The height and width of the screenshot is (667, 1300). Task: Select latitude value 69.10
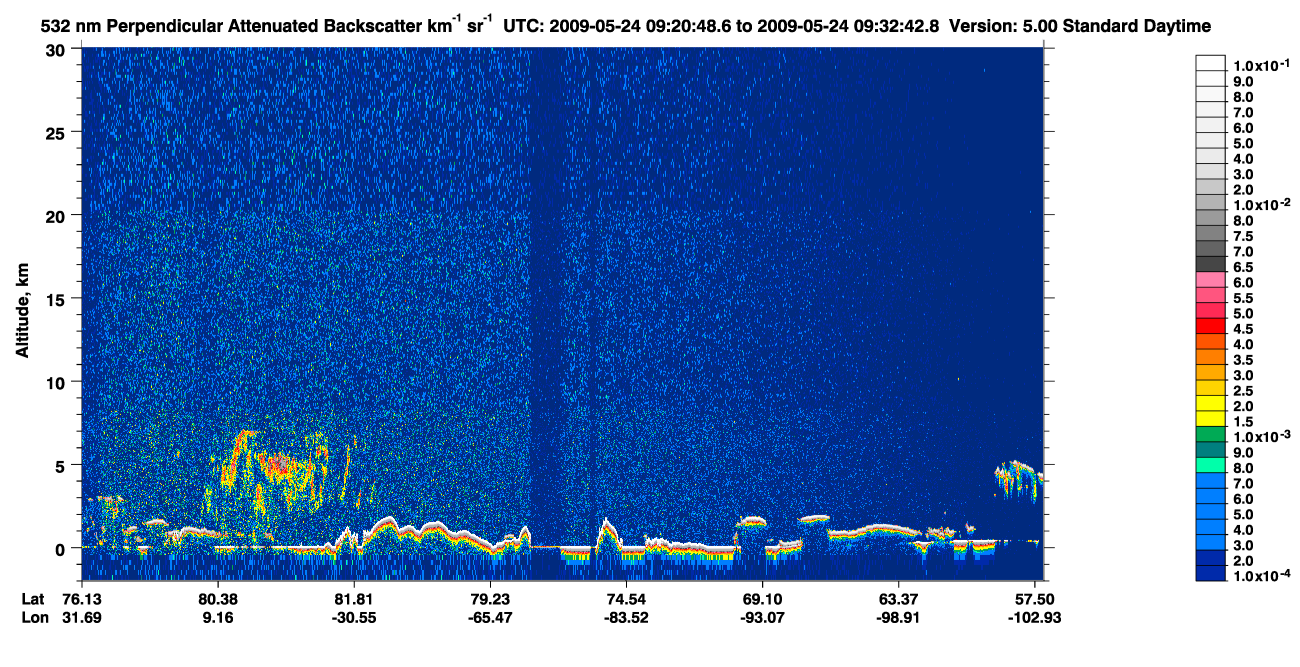click(762, 599)
